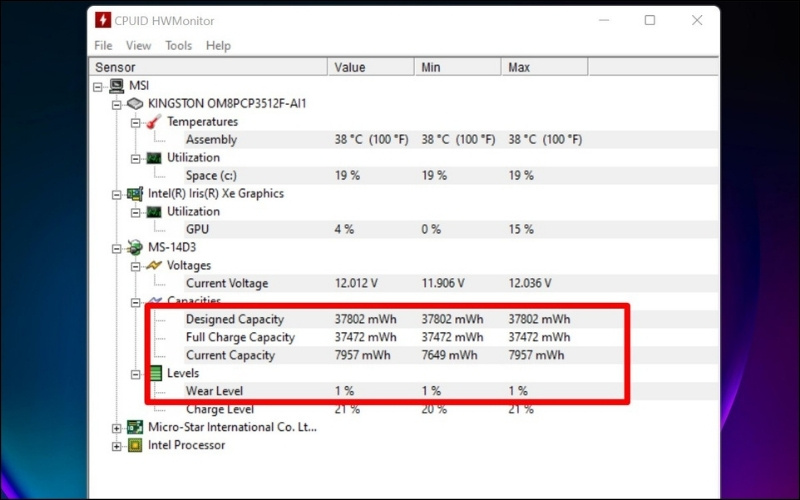Collapse the KINGSTON Temperatures group
This screenshot has height=500, width=800.
pos(135,123)
